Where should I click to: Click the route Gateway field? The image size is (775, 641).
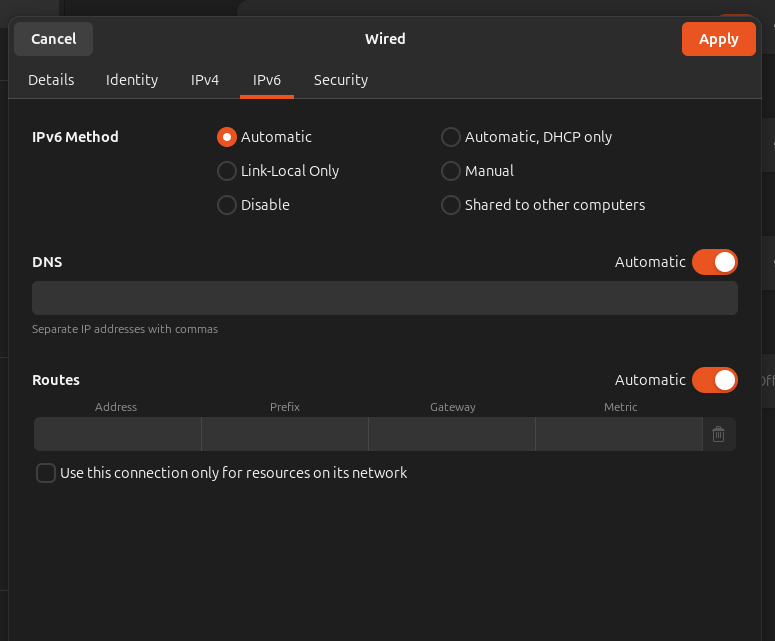coord(452,434)
